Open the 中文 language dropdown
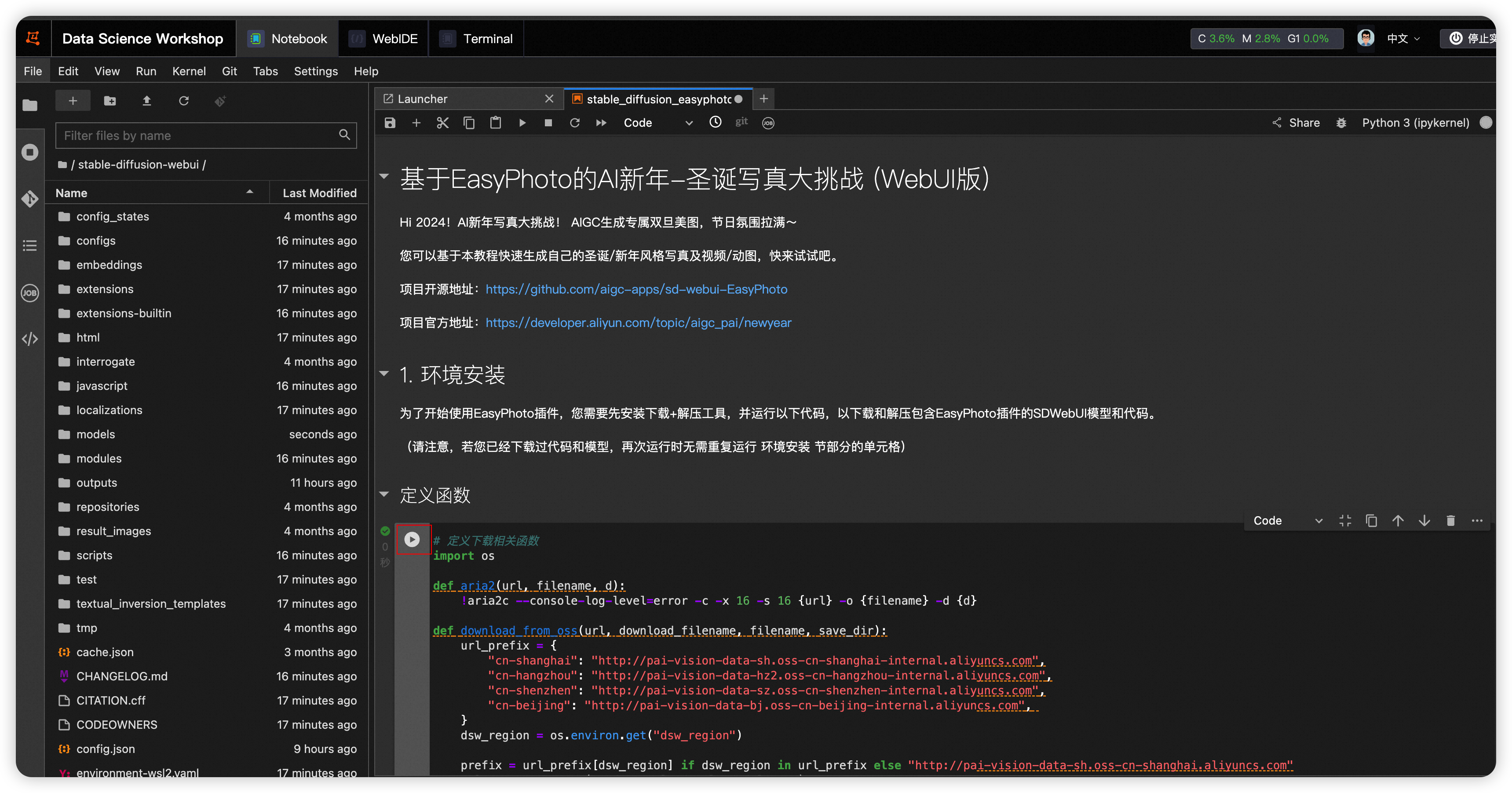The height and width of the screenshot is (793, 1512). (1403, 39)
